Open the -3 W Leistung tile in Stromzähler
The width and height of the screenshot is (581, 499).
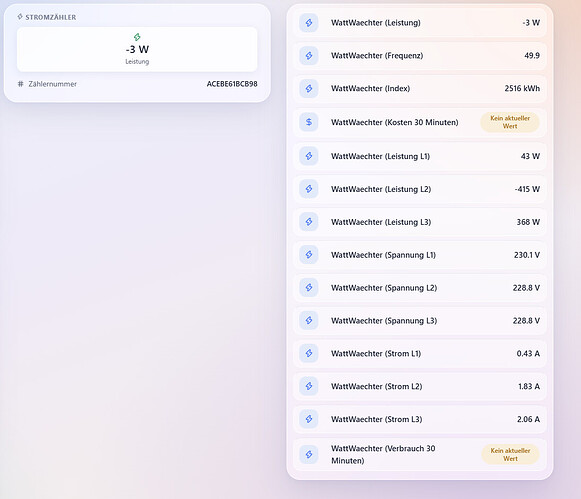click(x=137, y=49)
